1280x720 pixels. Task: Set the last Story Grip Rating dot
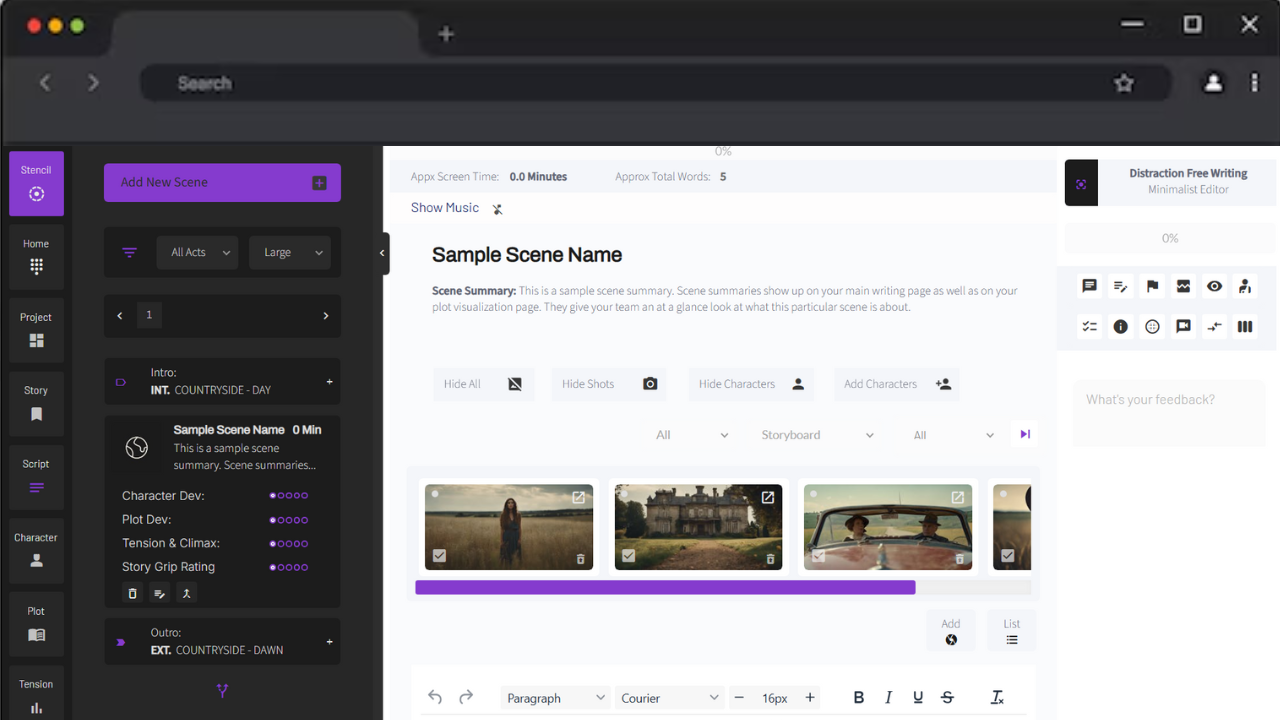click(304, 567)
